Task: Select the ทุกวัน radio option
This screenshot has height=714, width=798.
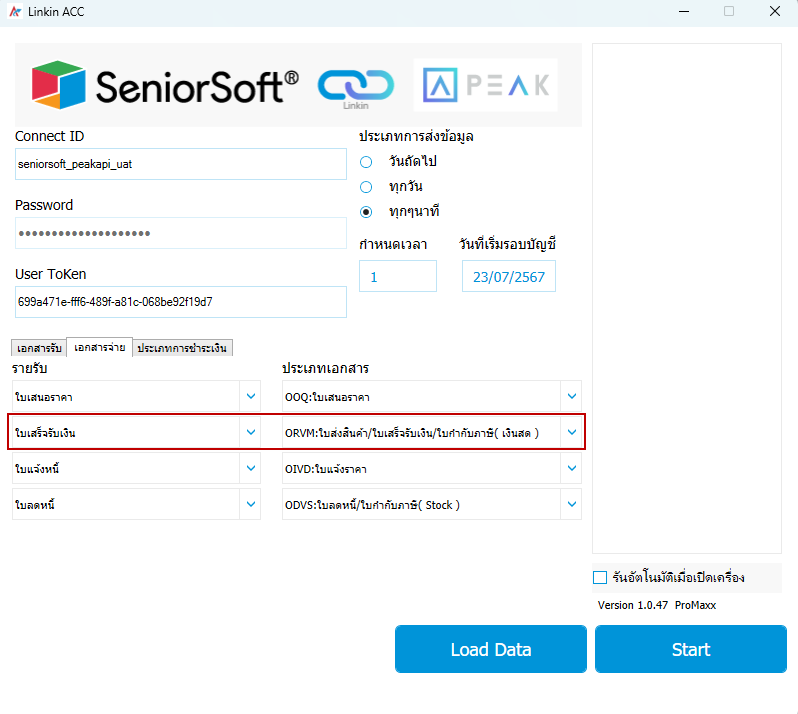Action: click(366, 187)
